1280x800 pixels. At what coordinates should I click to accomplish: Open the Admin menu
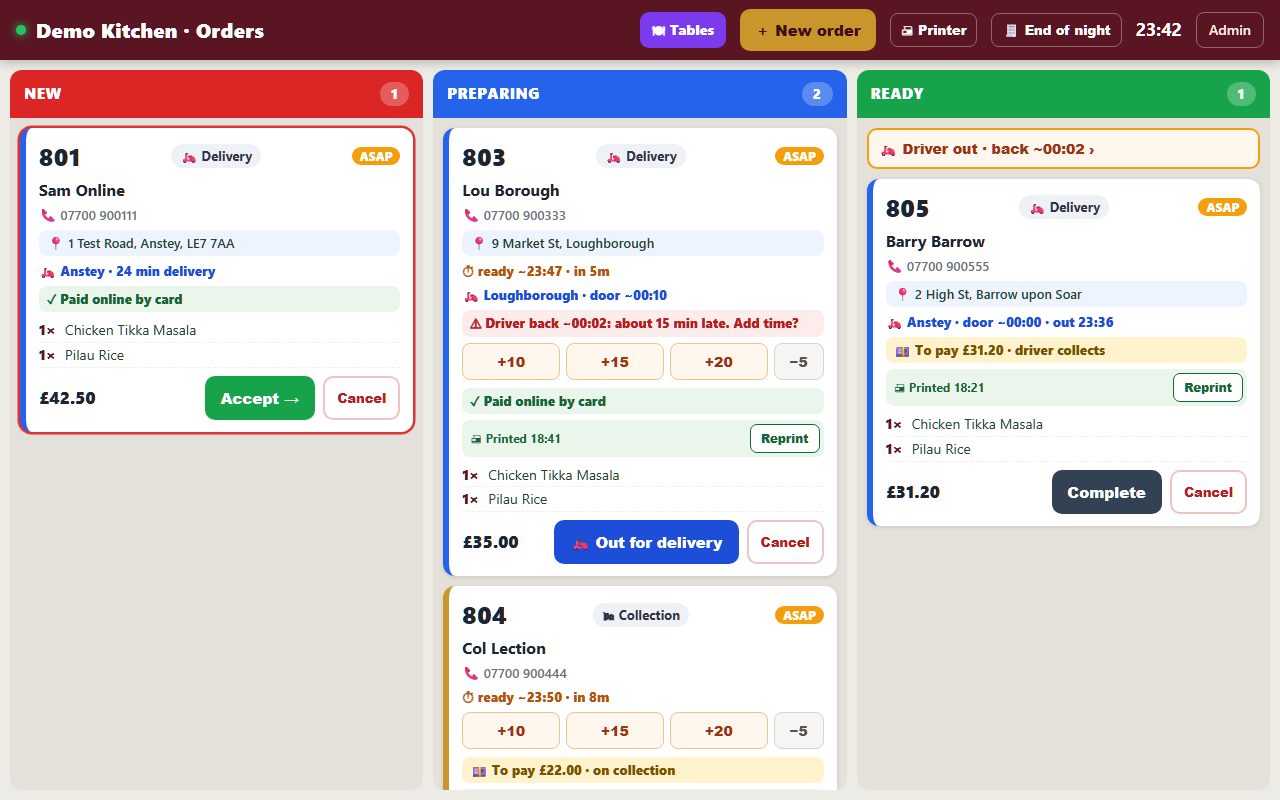pos(1230,30)
